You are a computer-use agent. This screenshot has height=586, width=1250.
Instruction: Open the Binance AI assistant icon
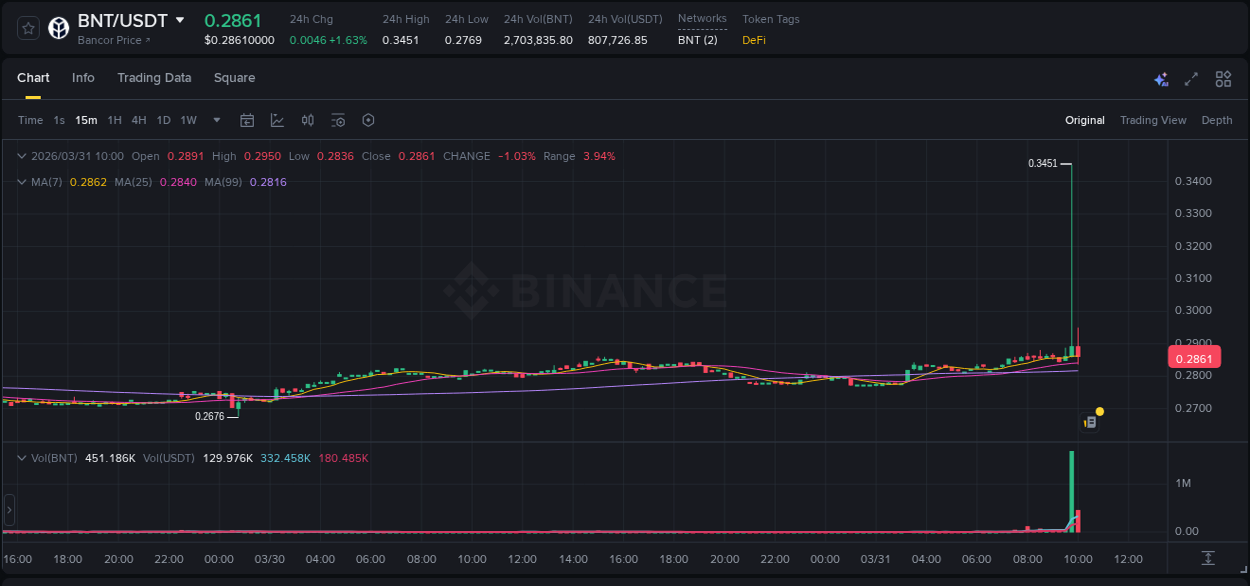pyautogui.click(x=1161, y=78)
